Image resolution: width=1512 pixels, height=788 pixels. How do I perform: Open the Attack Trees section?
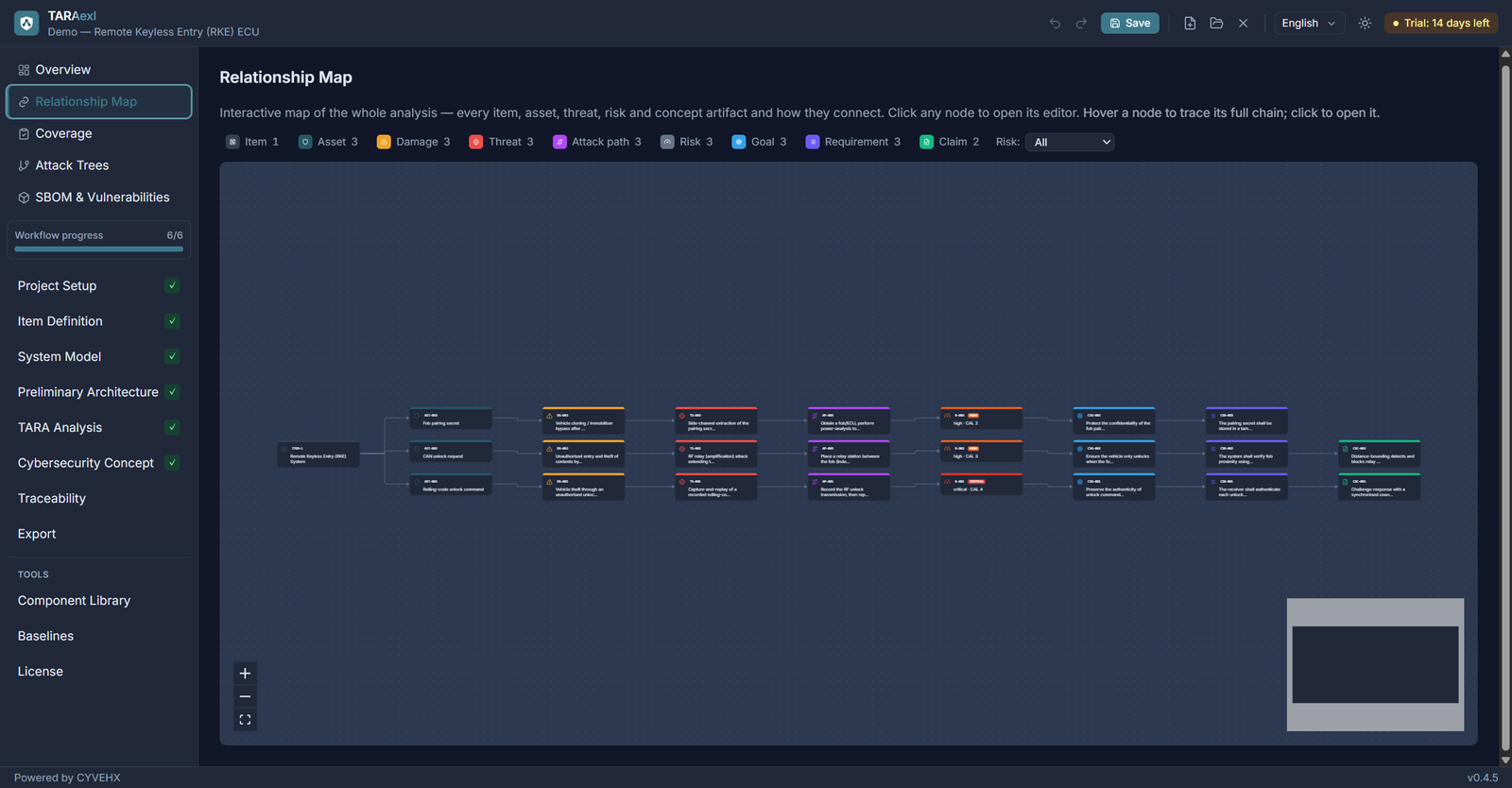99,165
